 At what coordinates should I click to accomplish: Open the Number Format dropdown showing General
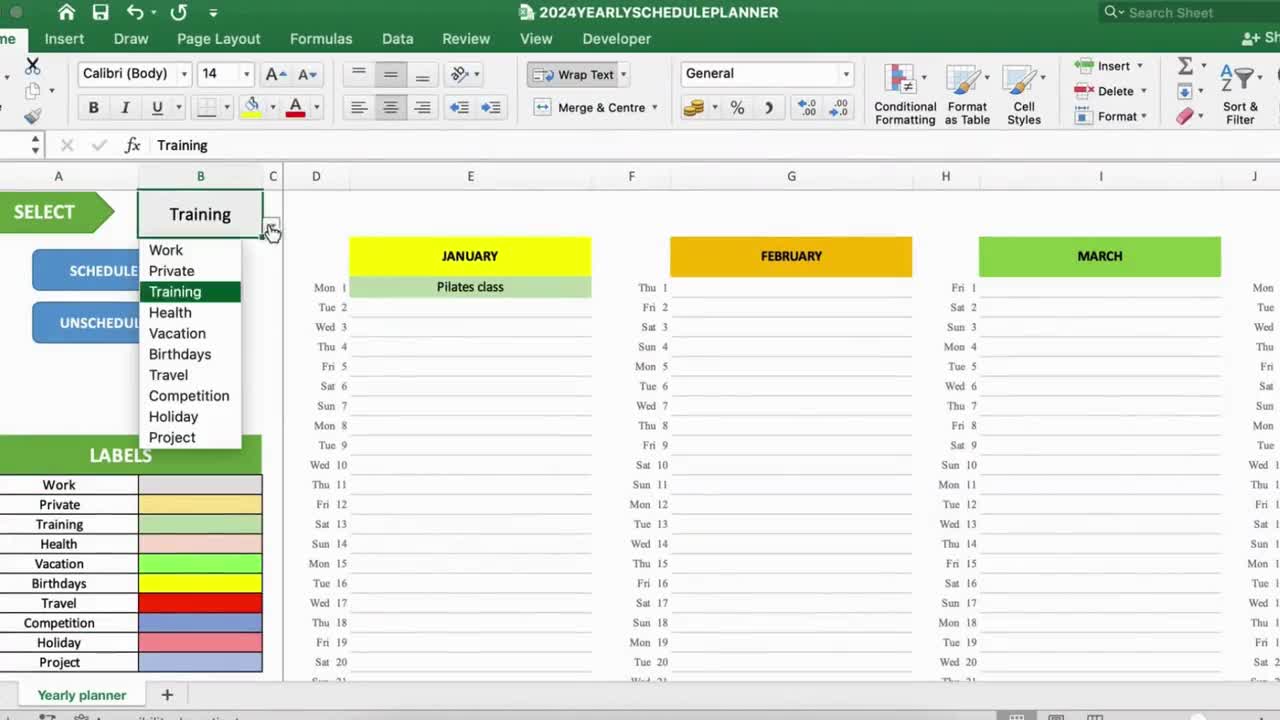766,73
